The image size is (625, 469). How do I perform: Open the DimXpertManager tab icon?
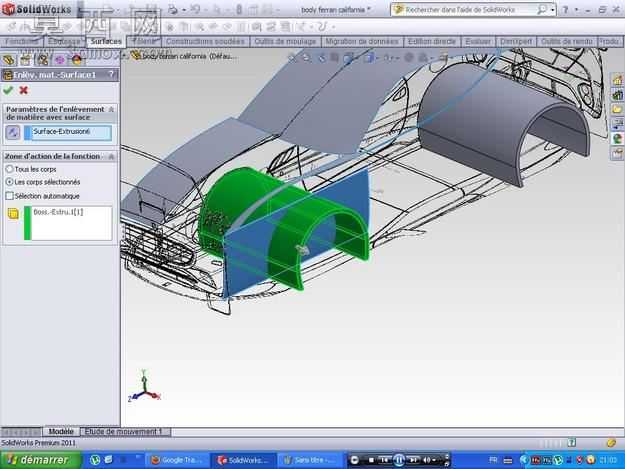tap(59, 60)
